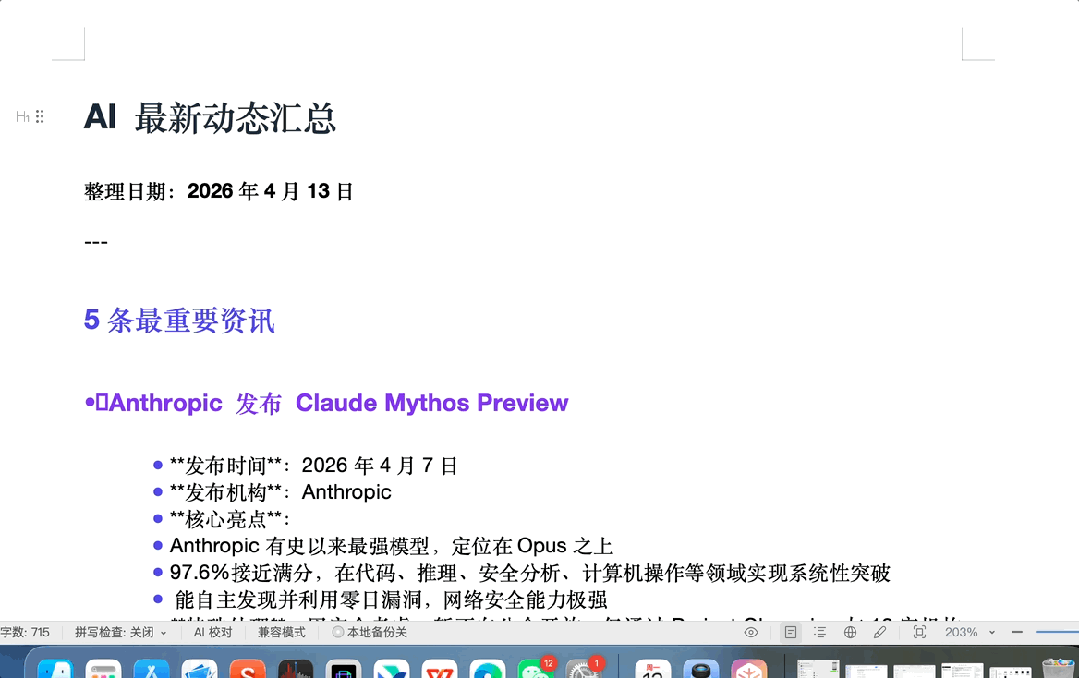Open the Trash in the Dock
Viewport: 1079px width, 678px height.
pos(1058,669)
